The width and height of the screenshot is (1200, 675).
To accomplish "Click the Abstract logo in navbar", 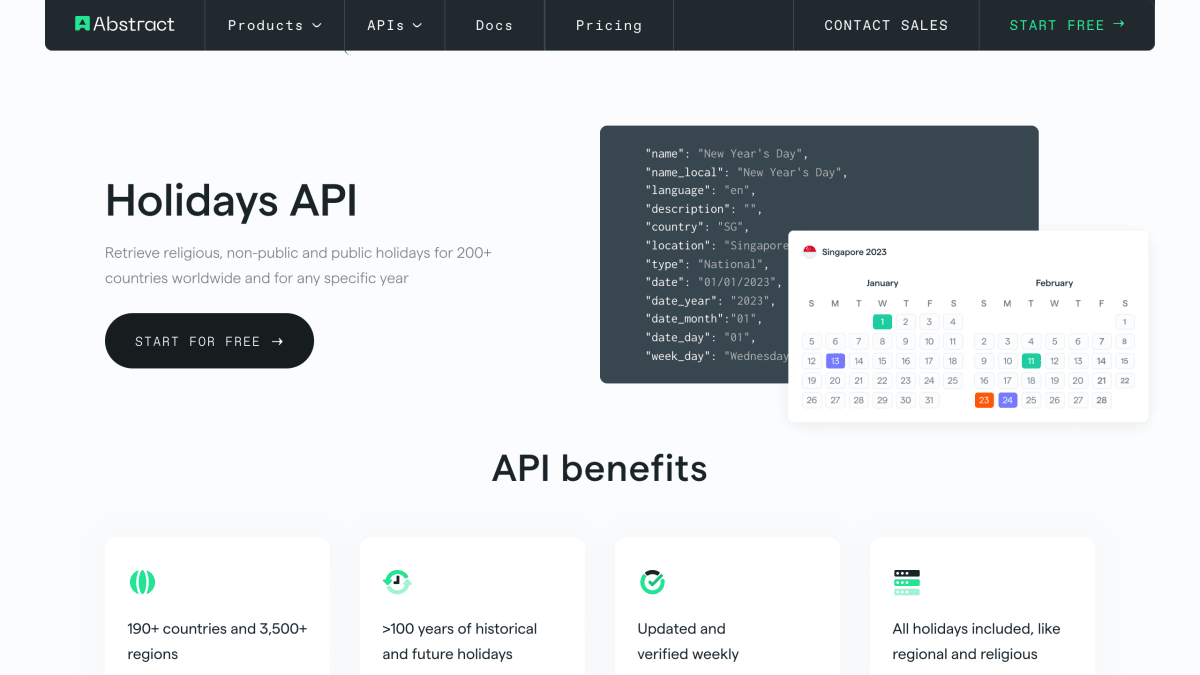I will [x=125, y=24].
